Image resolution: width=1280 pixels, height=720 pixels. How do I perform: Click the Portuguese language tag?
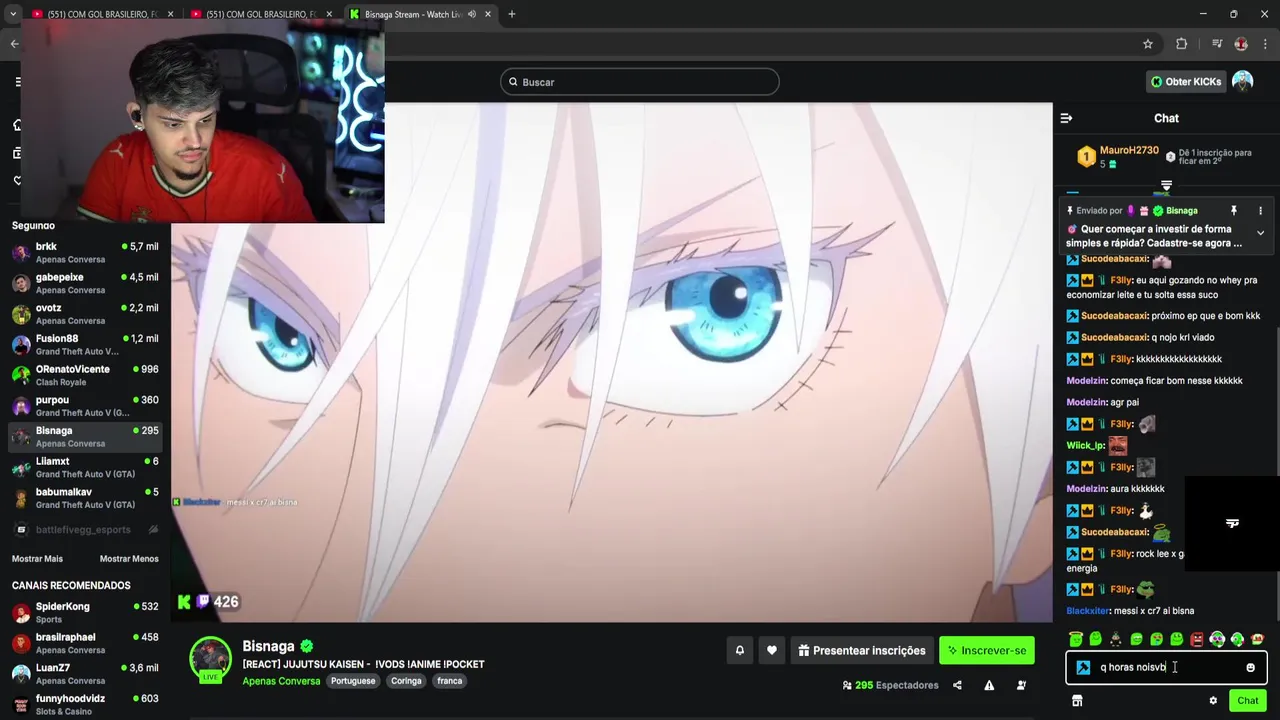tap(354, 681)
